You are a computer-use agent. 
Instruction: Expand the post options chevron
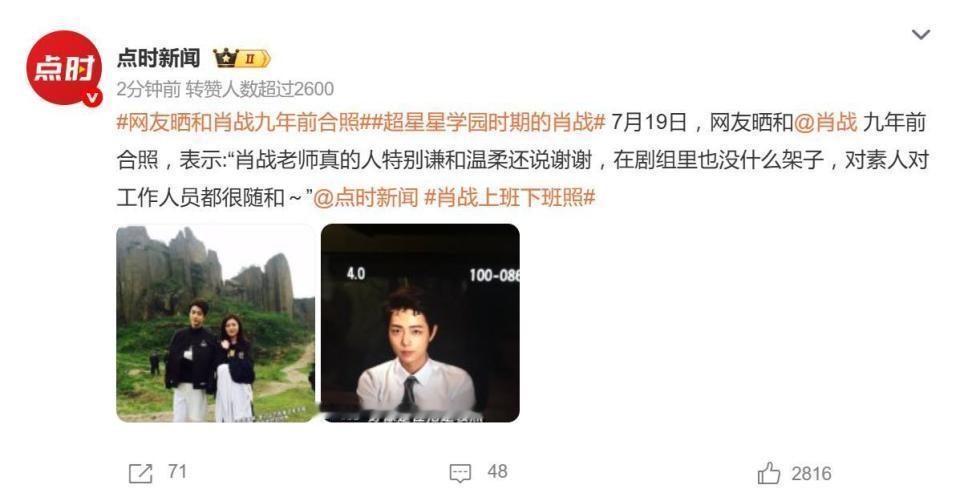(x=921, y=34)
